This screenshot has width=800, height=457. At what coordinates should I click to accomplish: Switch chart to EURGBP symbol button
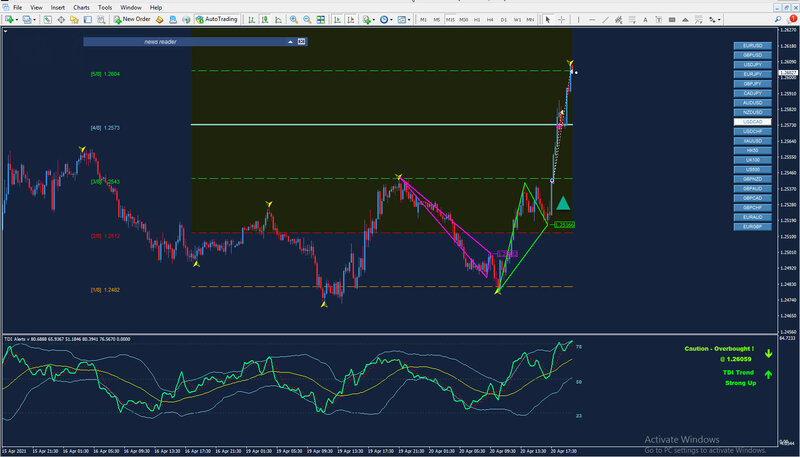click(753, 226)
